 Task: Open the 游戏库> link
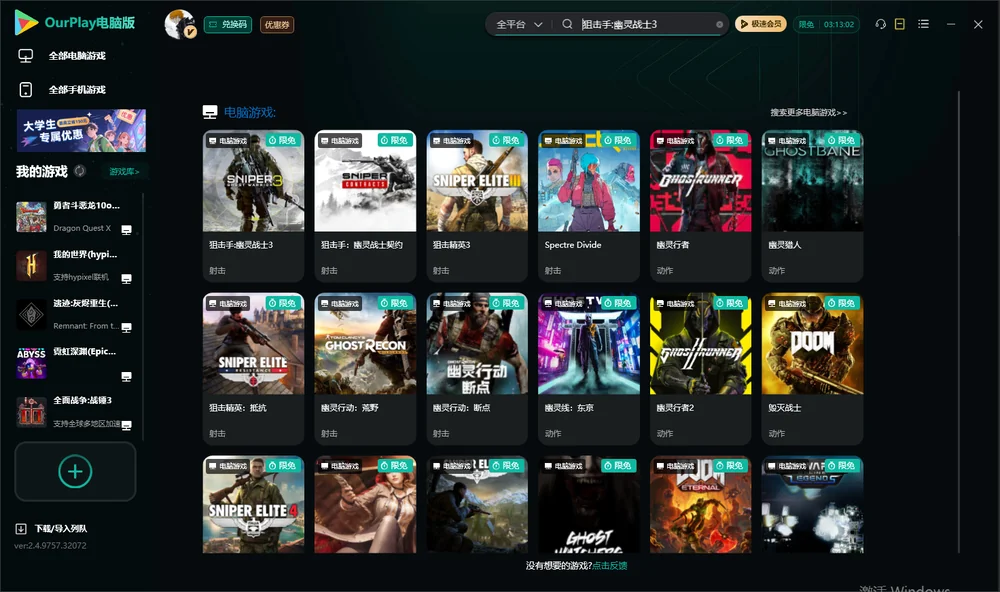(124, 172)
